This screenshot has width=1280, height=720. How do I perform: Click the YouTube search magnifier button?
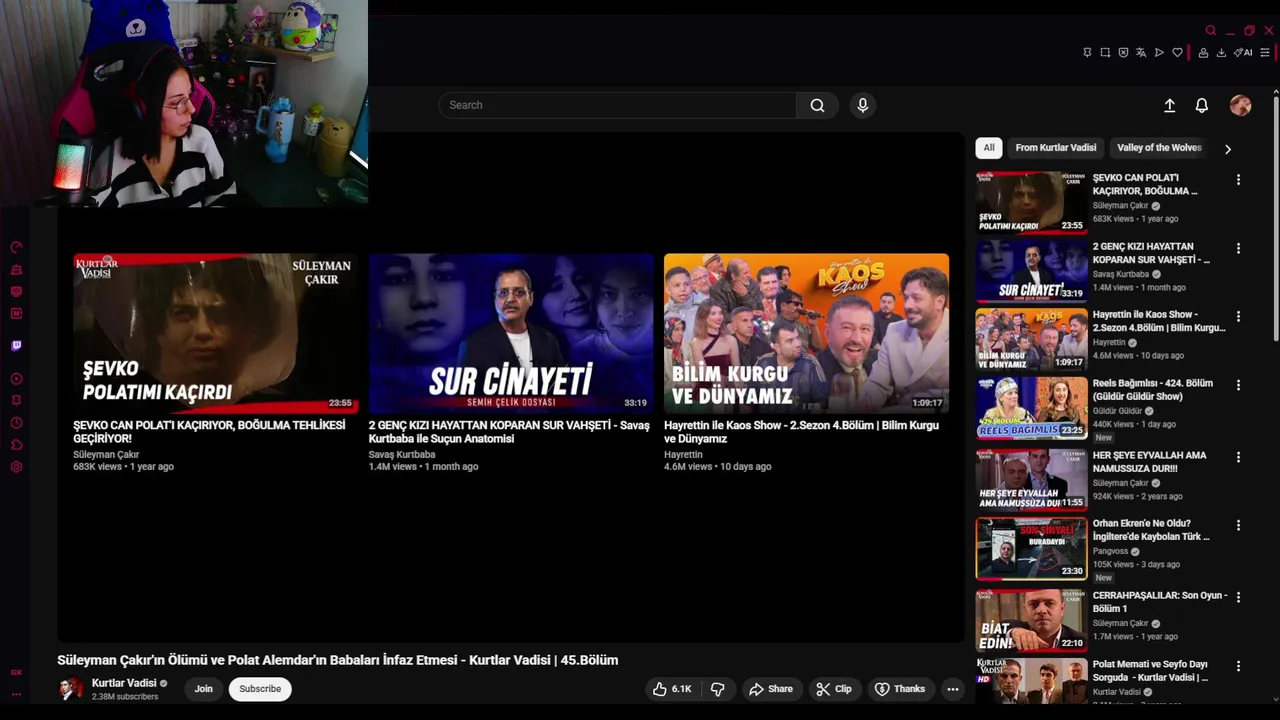pyautogui.click(x=817, y=105)
